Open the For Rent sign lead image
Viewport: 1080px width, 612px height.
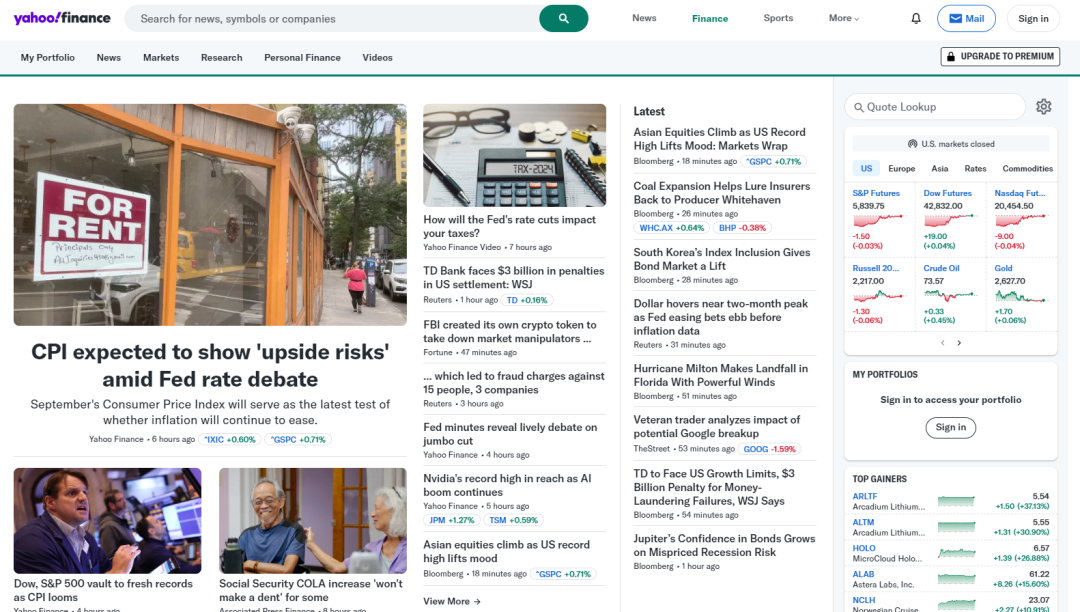tap(210, 215)
